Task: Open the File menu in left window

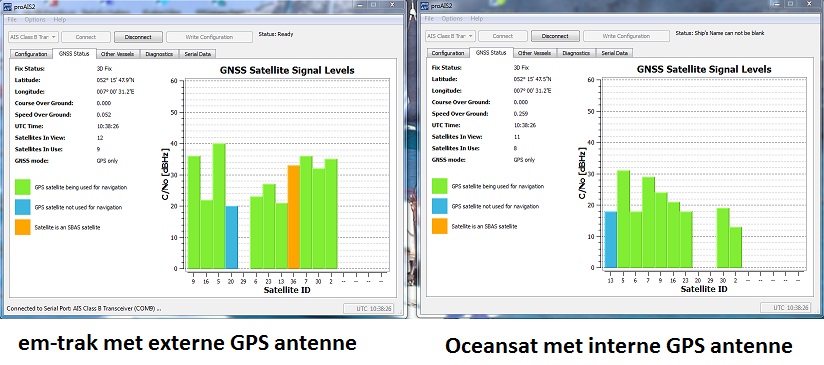Action: pyautogui.click(x=12, y=19)
